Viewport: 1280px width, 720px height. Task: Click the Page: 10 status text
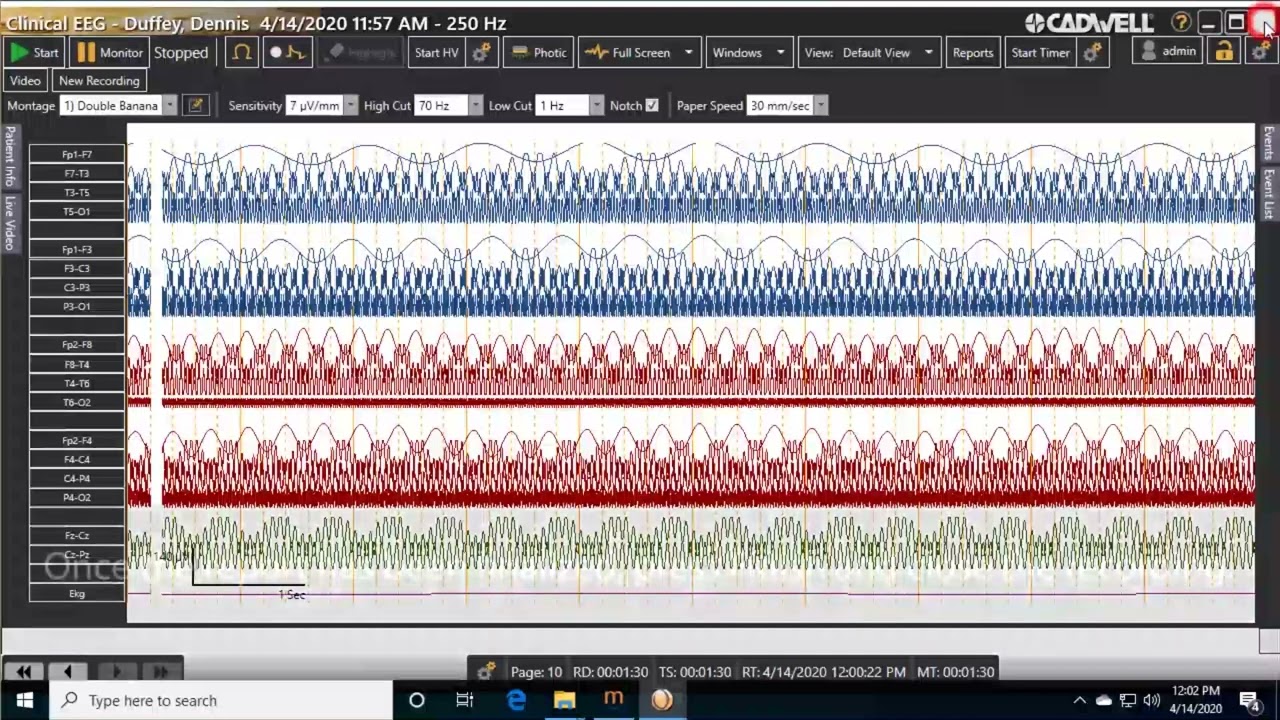pyautogui.click(x=536, y=672)
